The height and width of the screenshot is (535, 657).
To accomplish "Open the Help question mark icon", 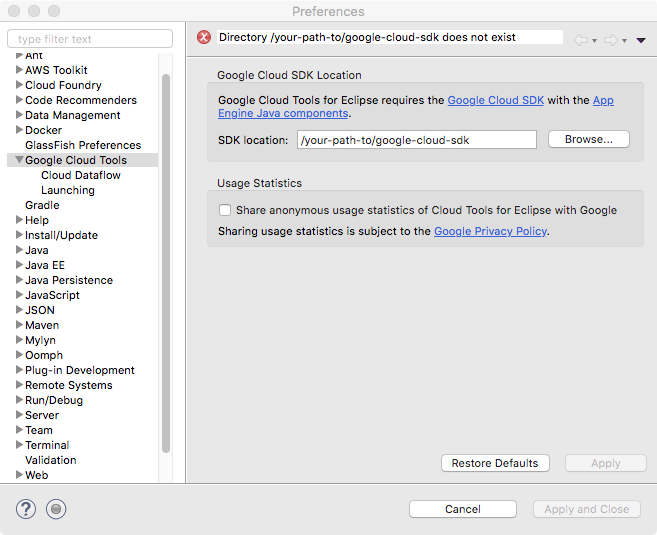I will click(26, 509).
